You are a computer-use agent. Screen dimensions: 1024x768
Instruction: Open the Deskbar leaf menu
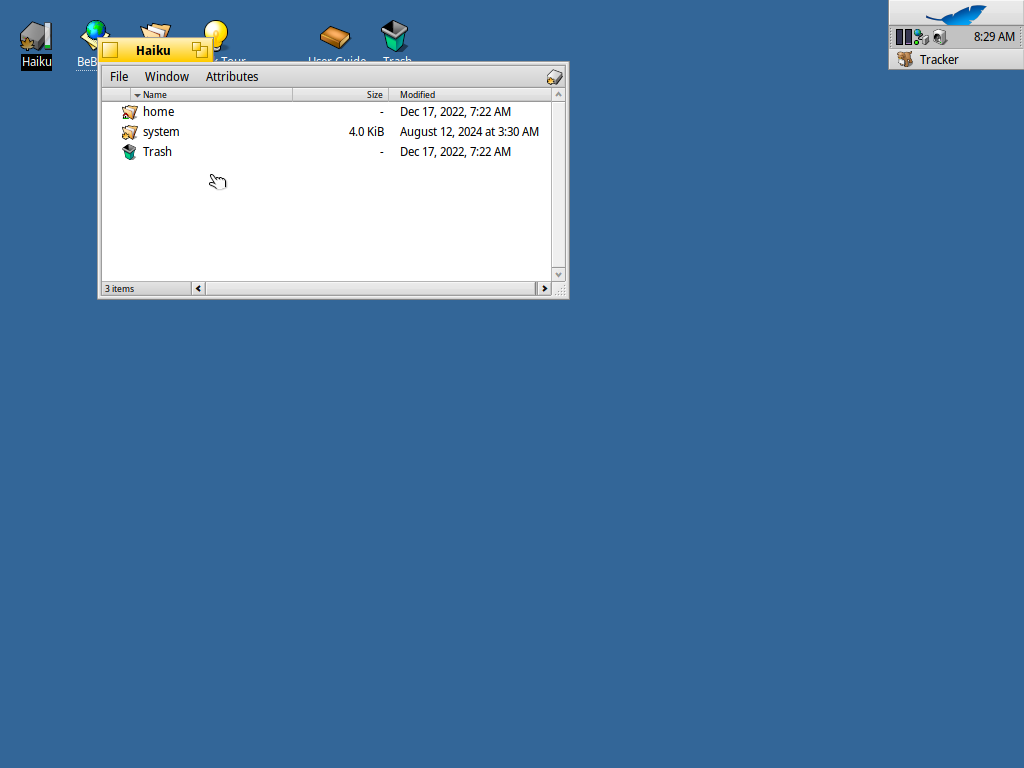[956, 13]
